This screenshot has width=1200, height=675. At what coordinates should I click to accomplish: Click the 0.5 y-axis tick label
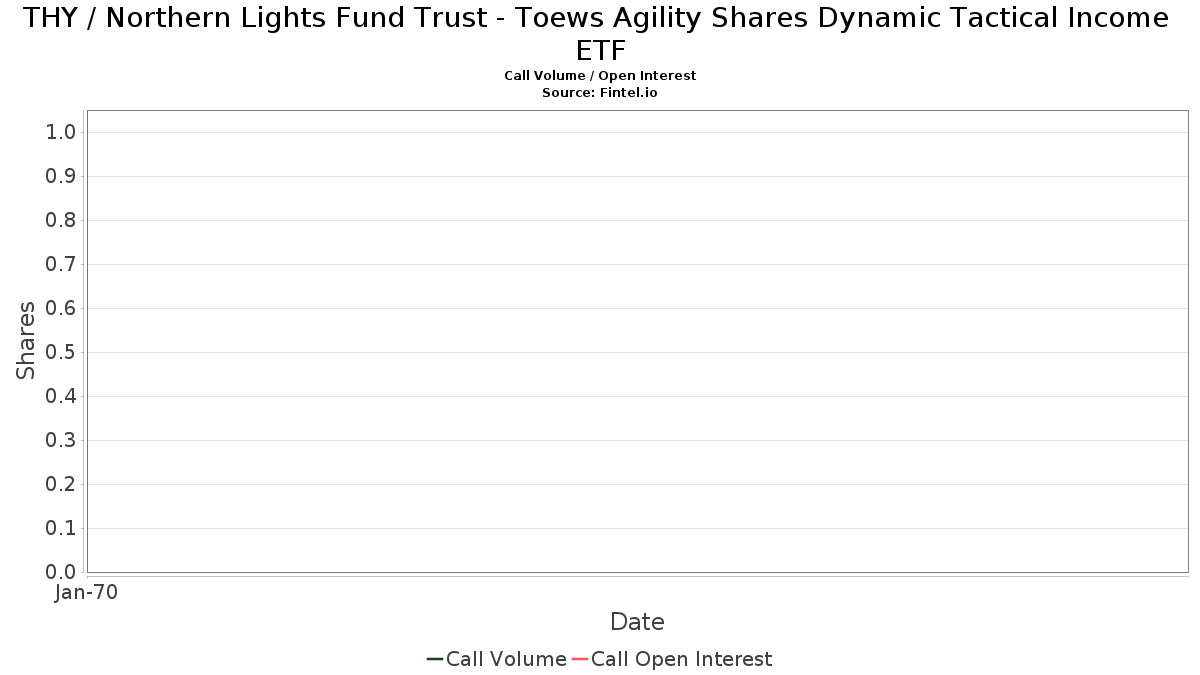click(61, 352)
